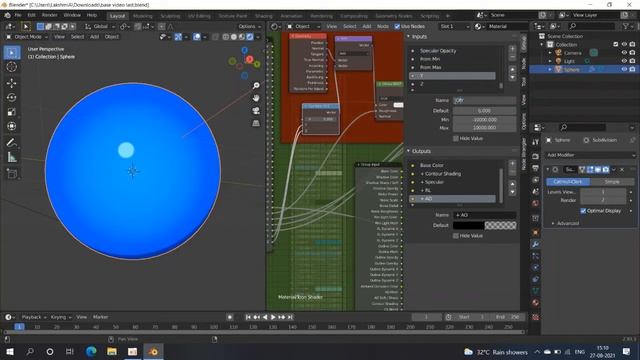Screen dimensions: 640x360
Task: Play the animation forward
Action: (273, 317)
